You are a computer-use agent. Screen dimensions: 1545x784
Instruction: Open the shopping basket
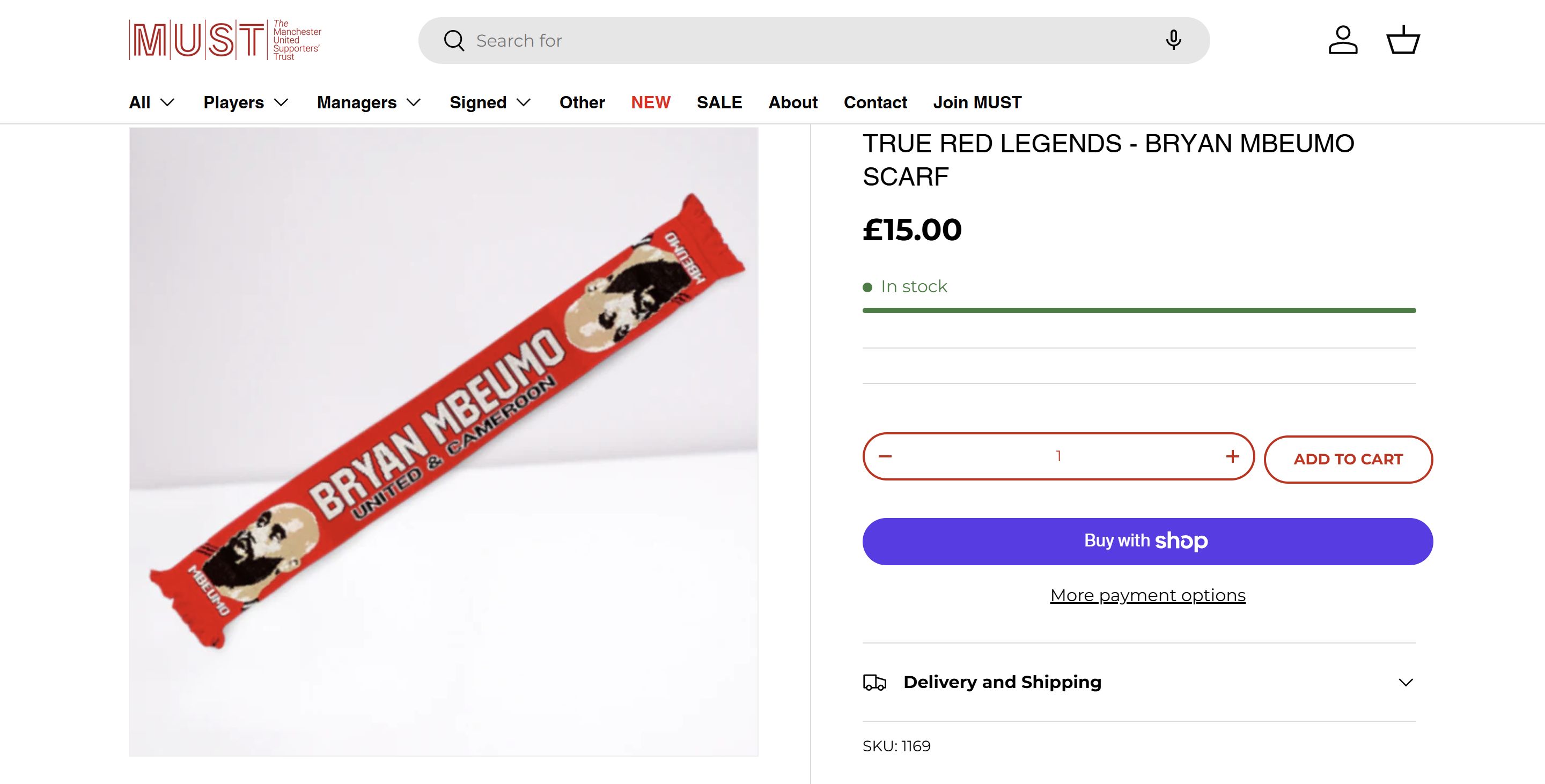[x=1402, y=40]
